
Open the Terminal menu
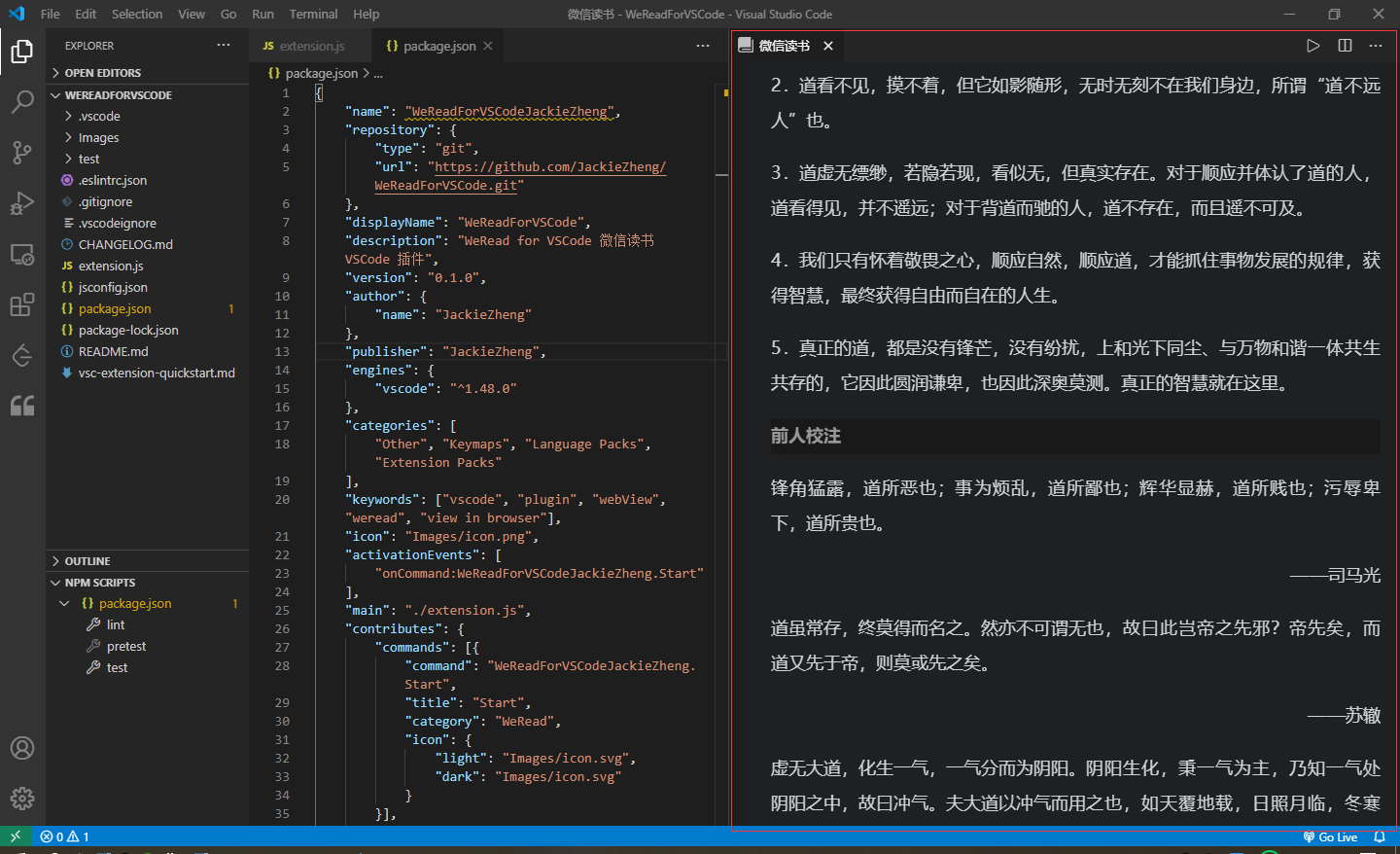pos(313,14)
